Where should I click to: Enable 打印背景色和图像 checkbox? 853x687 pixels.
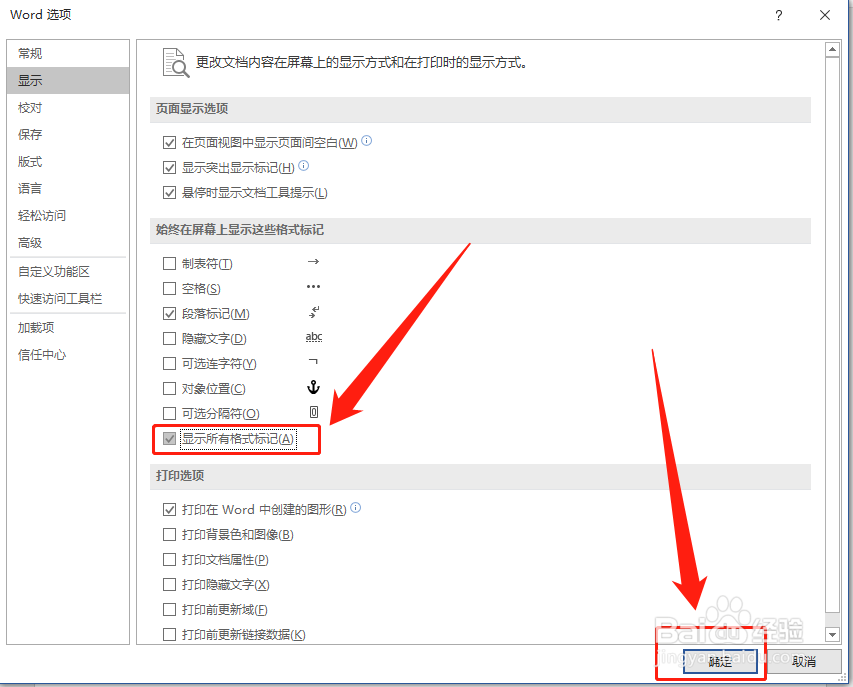tap(169, 535)
